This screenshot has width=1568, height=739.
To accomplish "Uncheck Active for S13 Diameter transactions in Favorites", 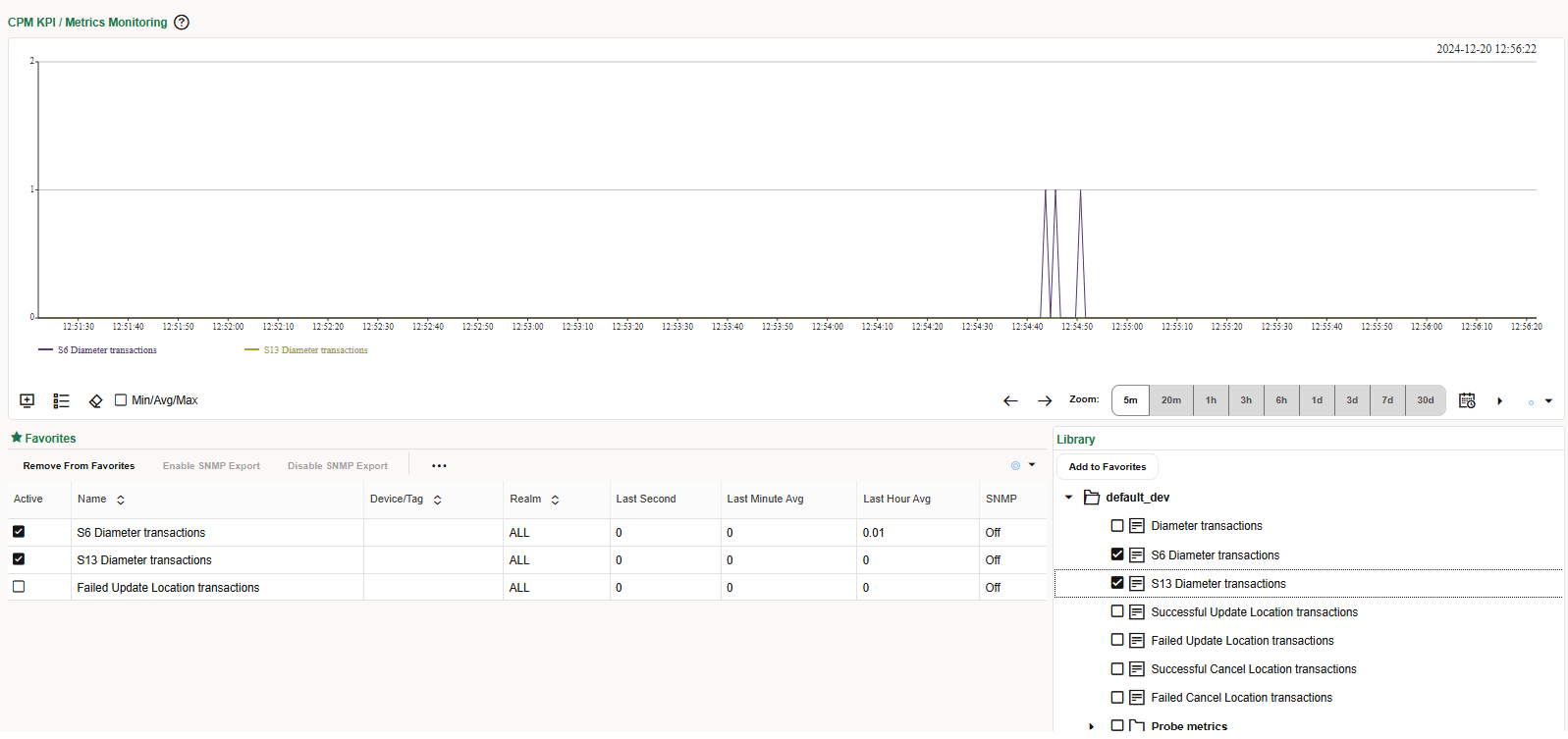I will click(19, 559).
